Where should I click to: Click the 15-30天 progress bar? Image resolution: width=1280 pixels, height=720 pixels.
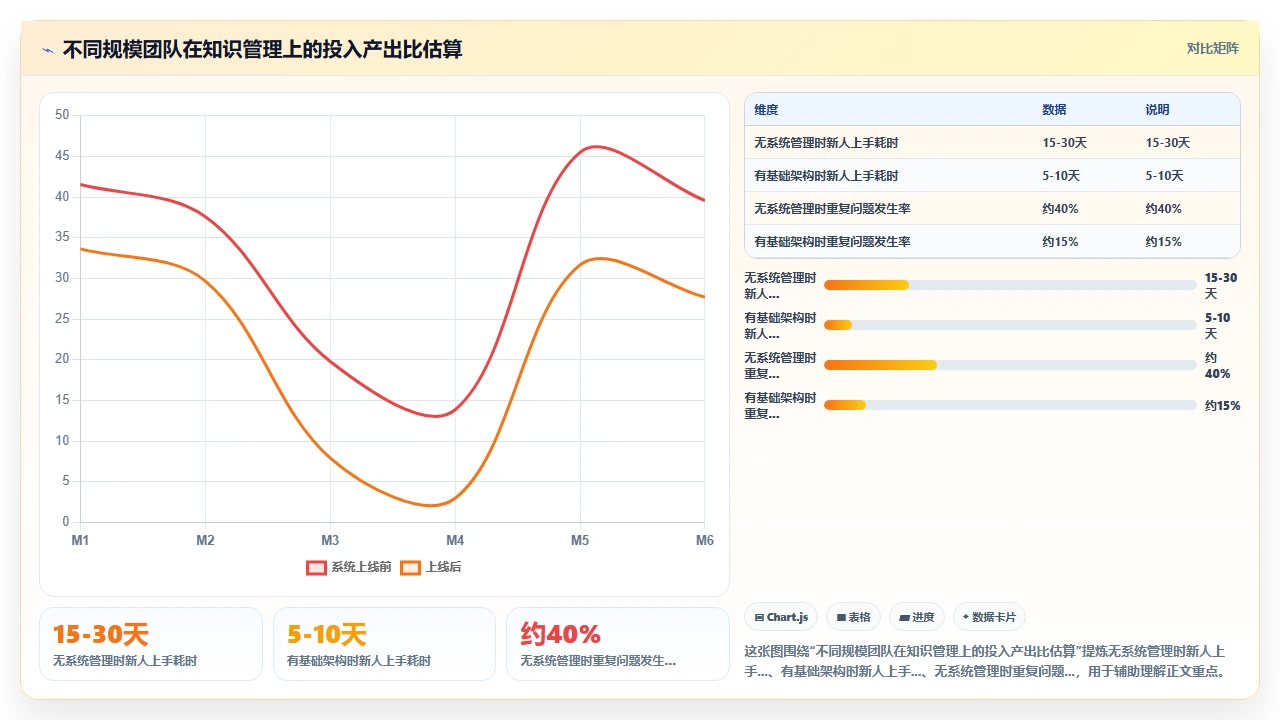[1010, 285]
